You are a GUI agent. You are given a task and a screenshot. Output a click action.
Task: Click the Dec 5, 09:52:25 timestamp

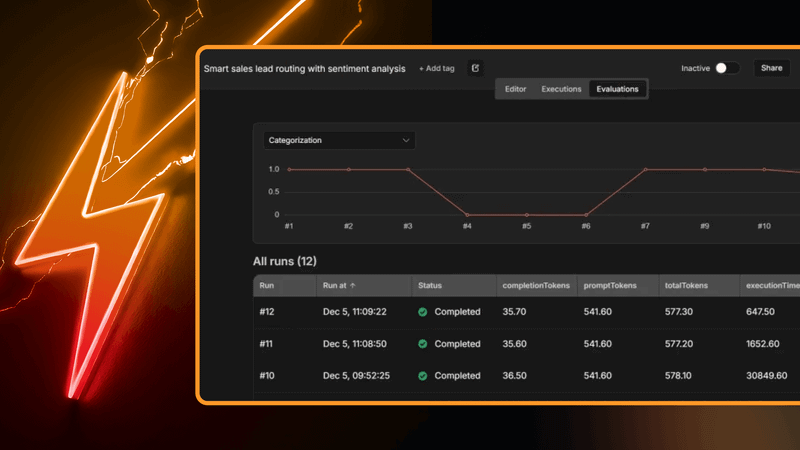[x=356, y=376]
